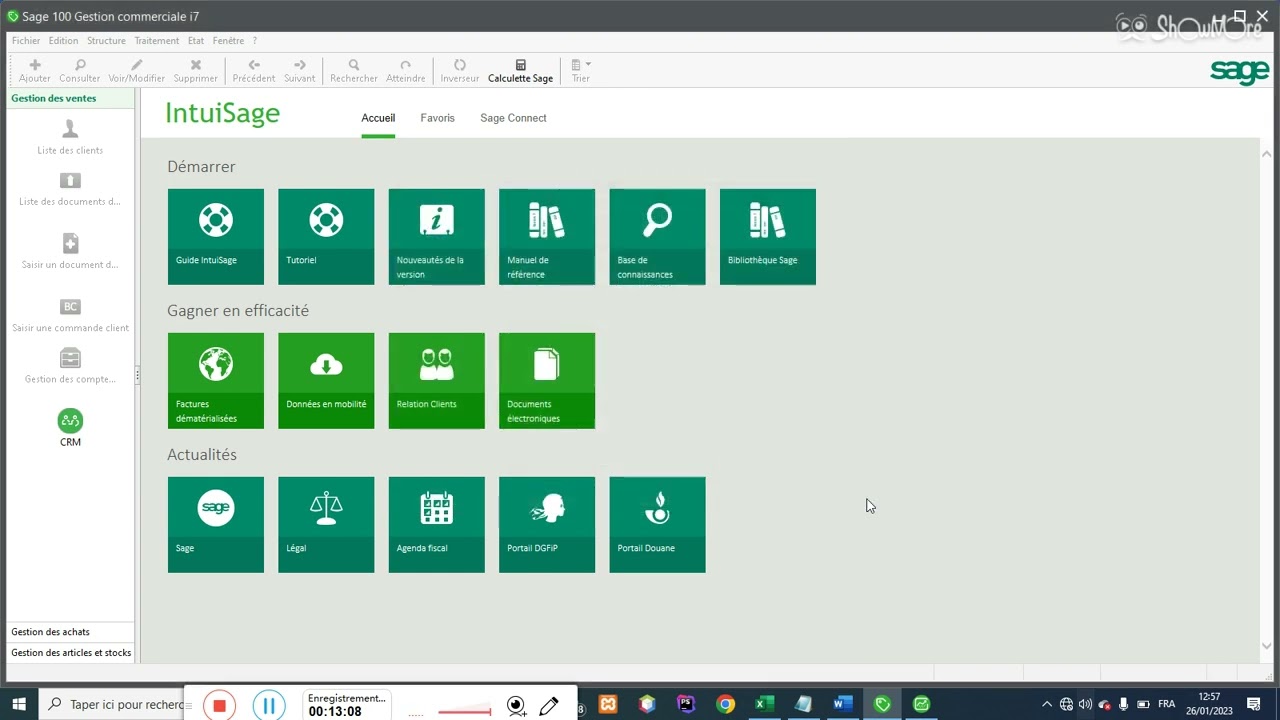Screen dimensions: 1280x720
Task: Click the Gestion des ventes header
Action: coord(70,98)
